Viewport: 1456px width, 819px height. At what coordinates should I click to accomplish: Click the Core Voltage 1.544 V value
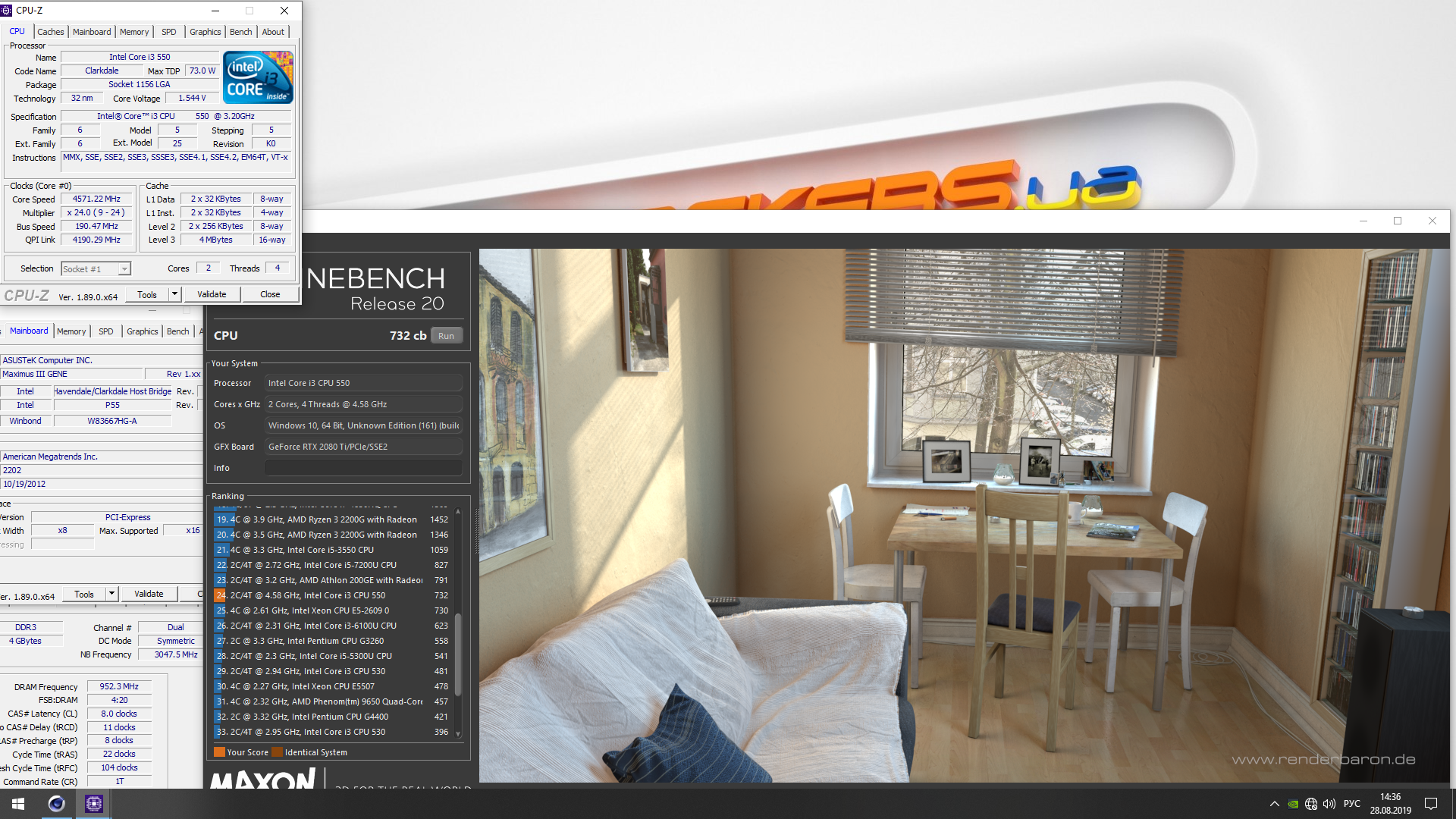tap(192, 98)
